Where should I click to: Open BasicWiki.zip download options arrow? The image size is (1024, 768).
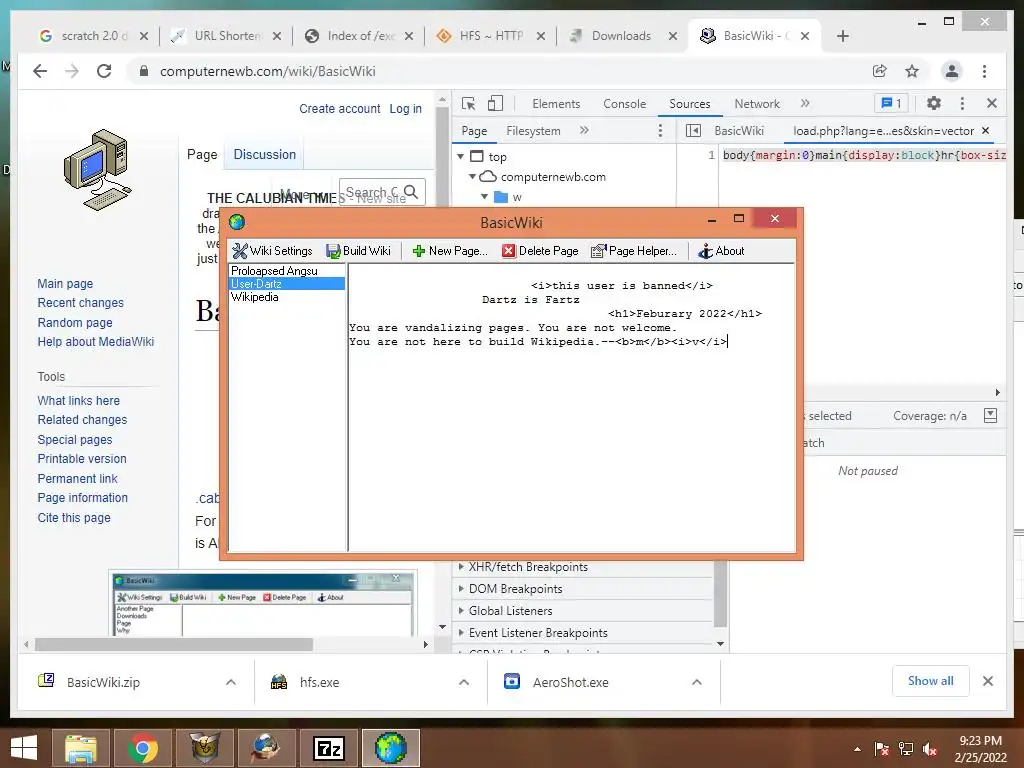(231, 682)
